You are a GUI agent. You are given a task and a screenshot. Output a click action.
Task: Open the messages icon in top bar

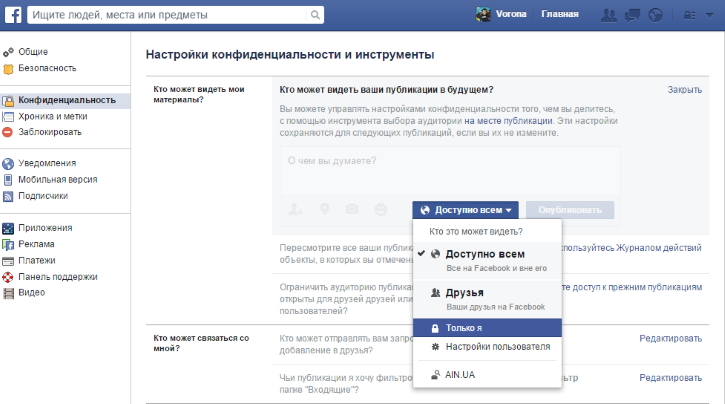click(632, 15)
